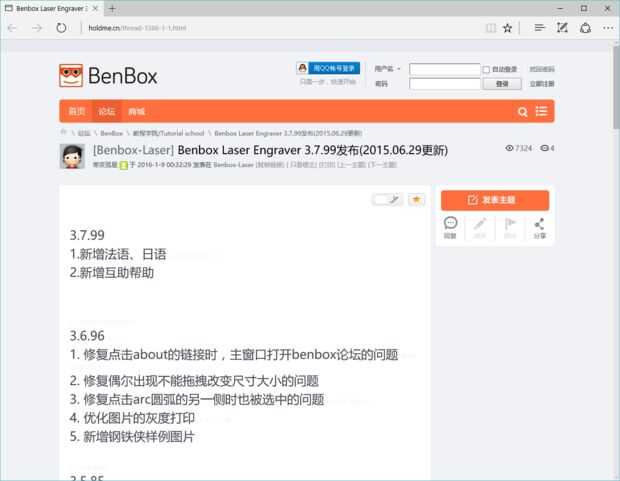Open the forgot password link
Image resolution: width=620 pixels, height=481 pixels.
(542, 69)
